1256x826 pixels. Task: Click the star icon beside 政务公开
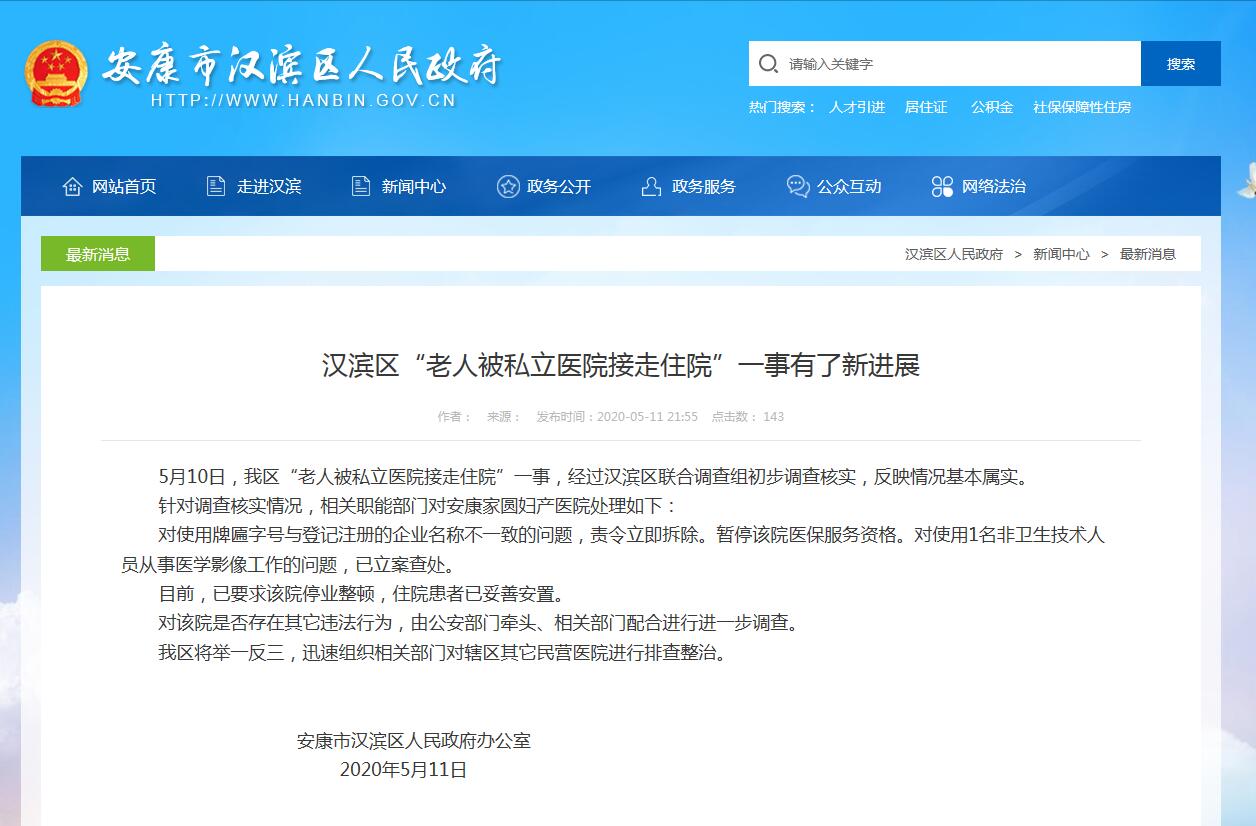[508, 186]
